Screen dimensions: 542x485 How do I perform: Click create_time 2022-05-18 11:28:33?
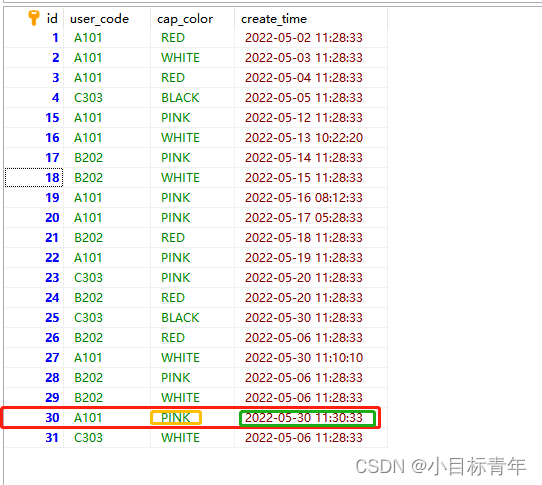[x=304, y=238]
